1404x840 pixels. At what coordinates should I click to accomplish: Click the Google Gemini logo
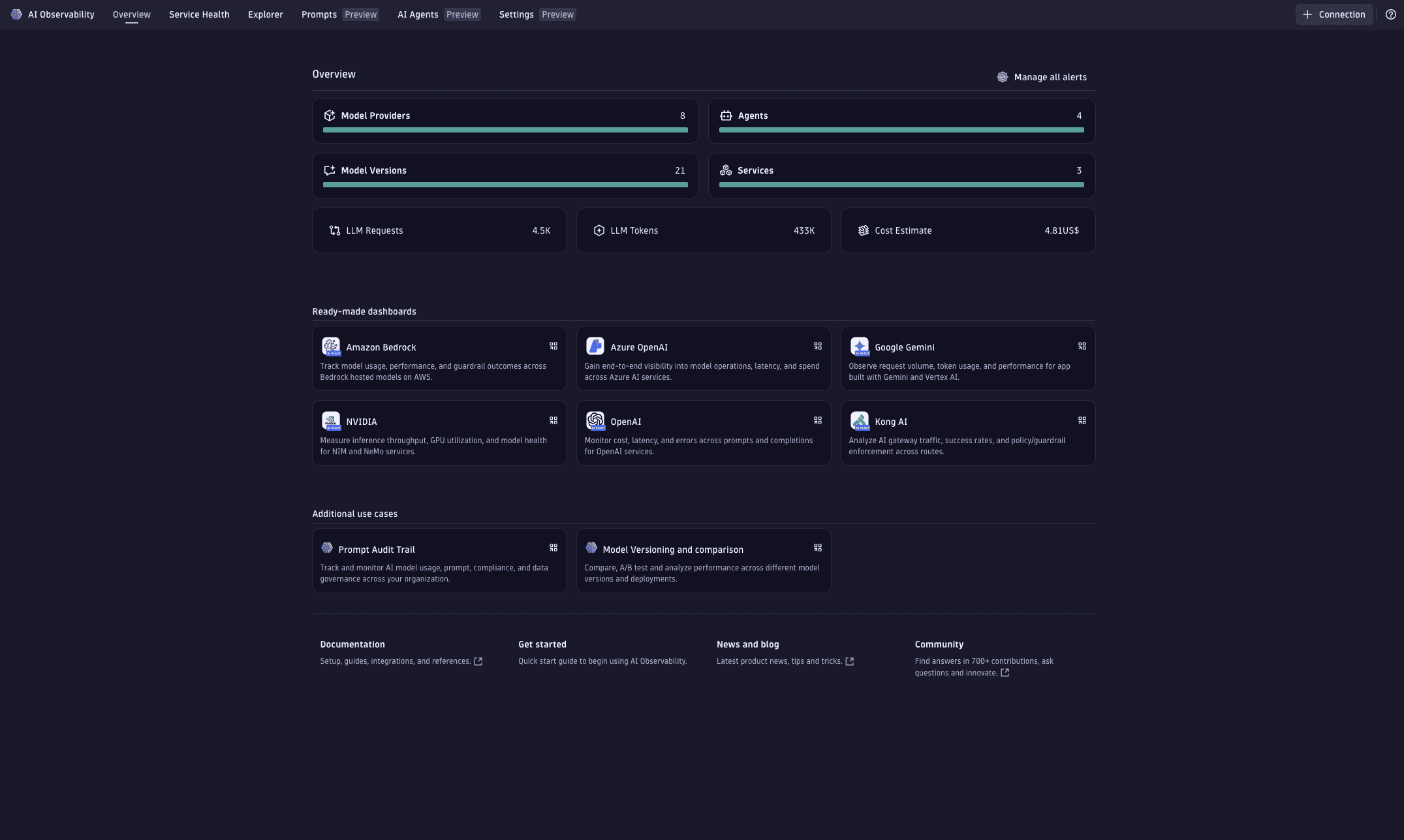click(x=860, y=347)
